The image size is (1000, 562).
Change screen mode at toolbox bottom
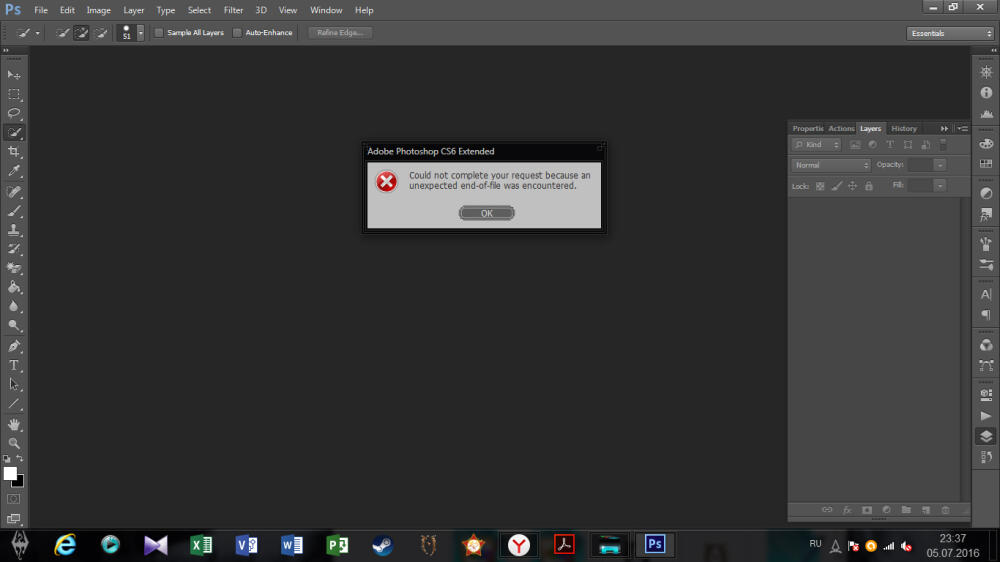(x=13, y=519)
